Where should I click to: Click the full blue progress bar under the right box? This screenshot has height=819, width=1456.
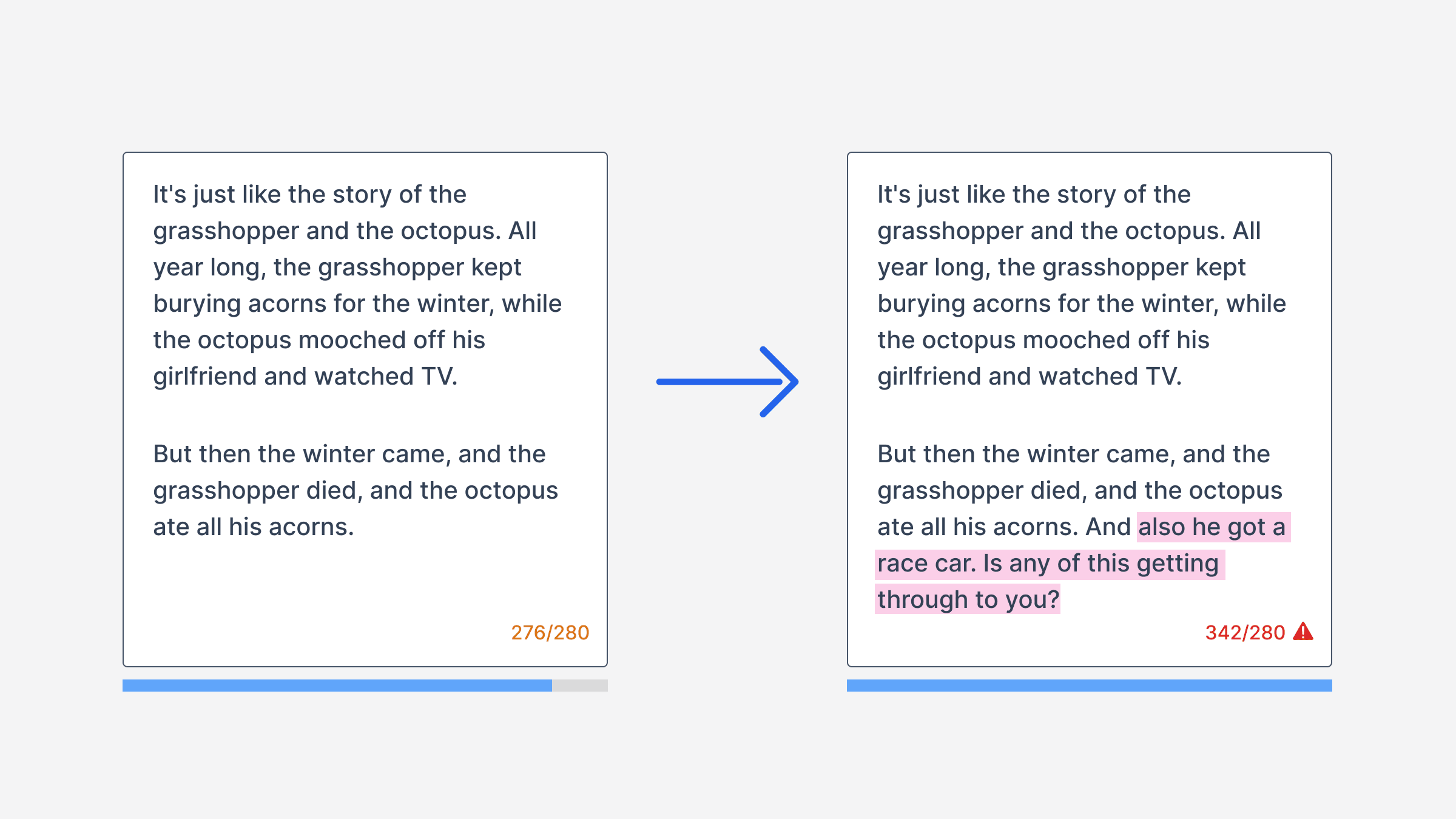(x=1090, y=686)
